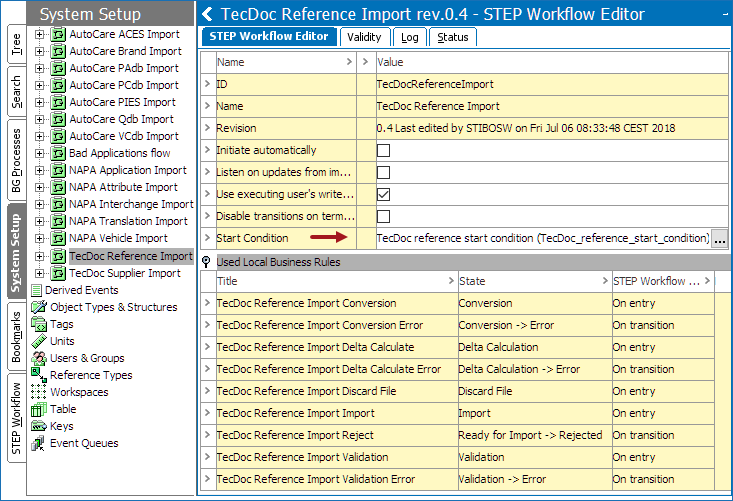Expand the TecDoc Reference Import Reject rule row

(208, 435)
